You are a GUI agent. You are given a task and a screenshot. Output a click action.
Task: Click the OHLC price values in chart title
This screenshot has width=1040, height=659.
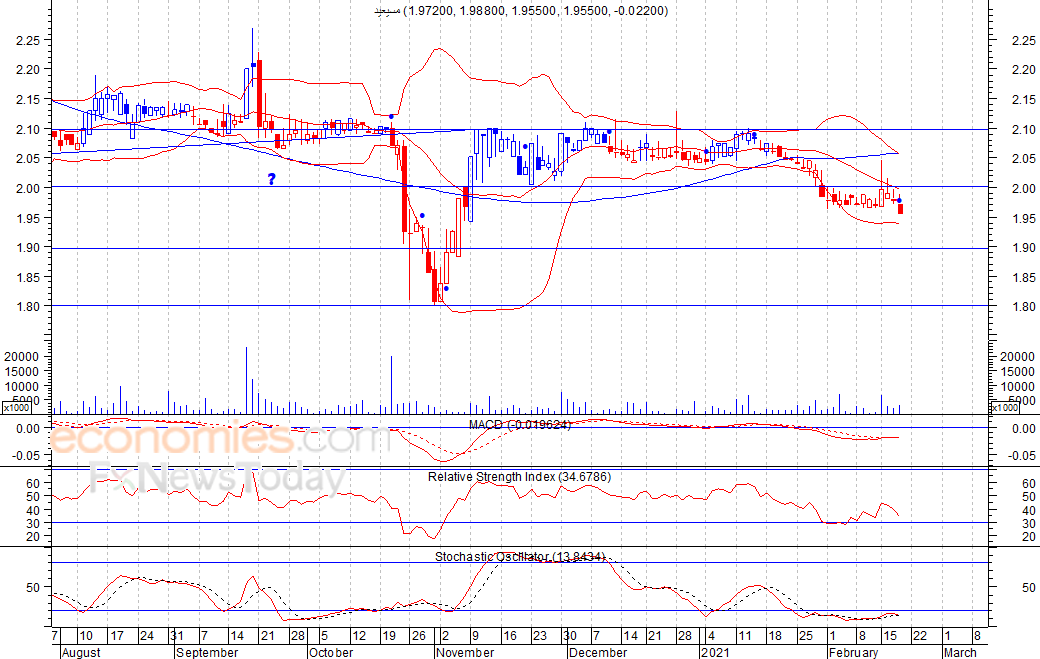point(535,11)
